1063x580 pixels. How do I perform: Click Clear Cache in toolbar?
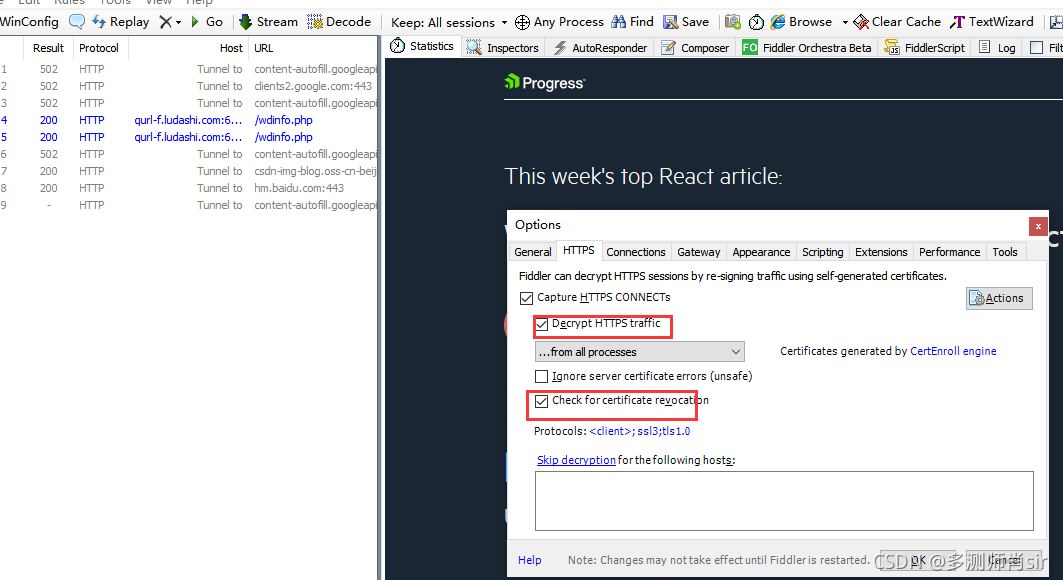point(897,22)
